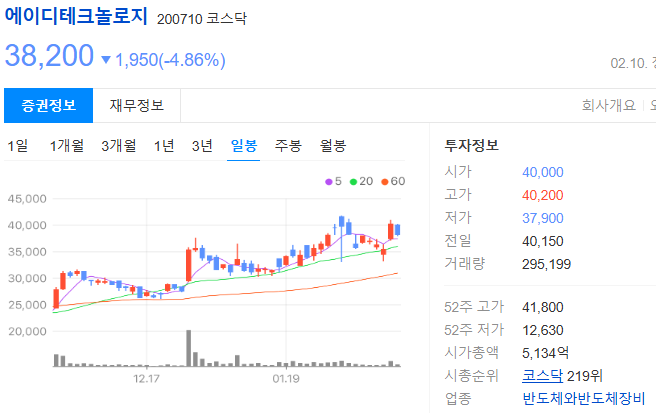Click the 전일 value 40,150
The height and width of the screenshot is (413, 656).
point(543,241)
